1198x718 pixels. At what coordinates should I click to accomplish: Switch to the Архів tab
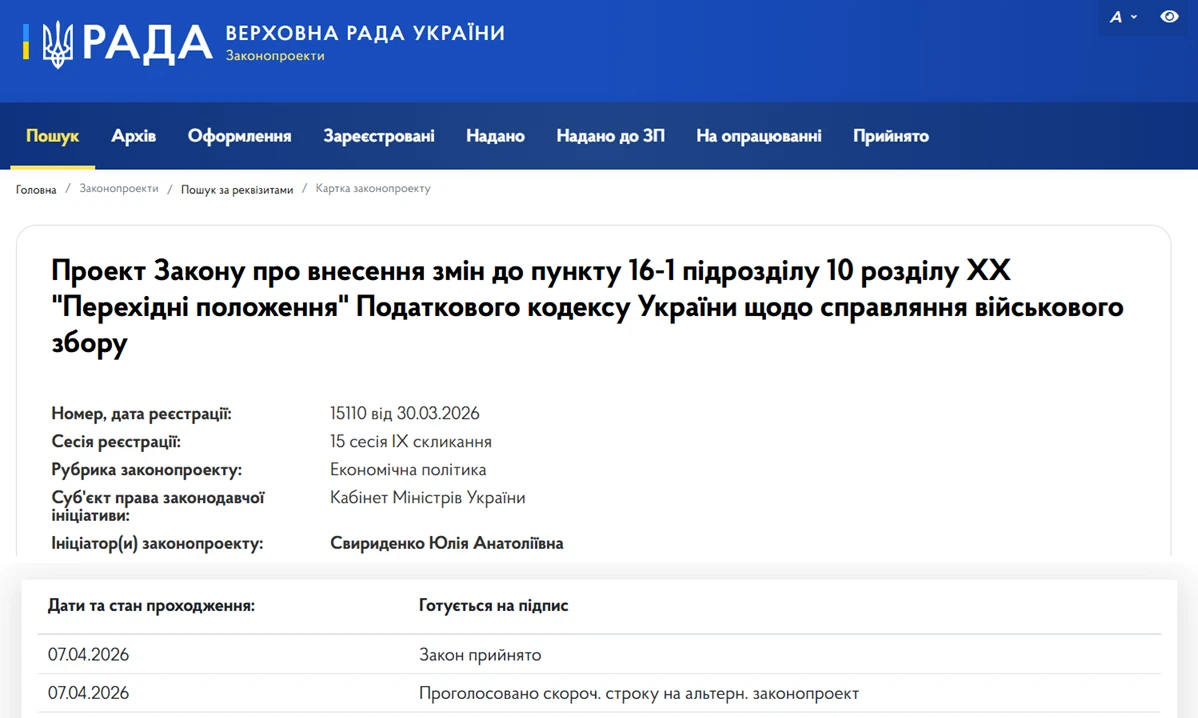click(x=133, y=136)
